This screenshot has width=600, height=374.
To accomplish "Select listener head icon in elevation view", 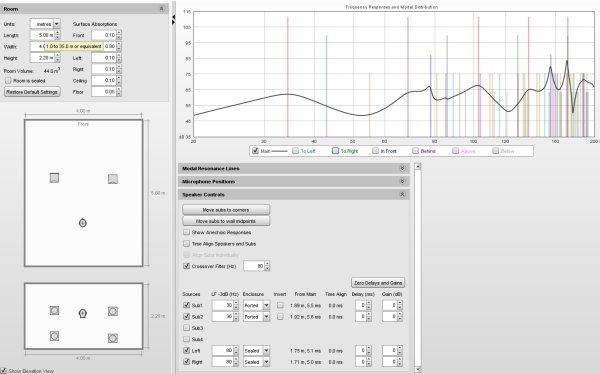I will [83, 314].
